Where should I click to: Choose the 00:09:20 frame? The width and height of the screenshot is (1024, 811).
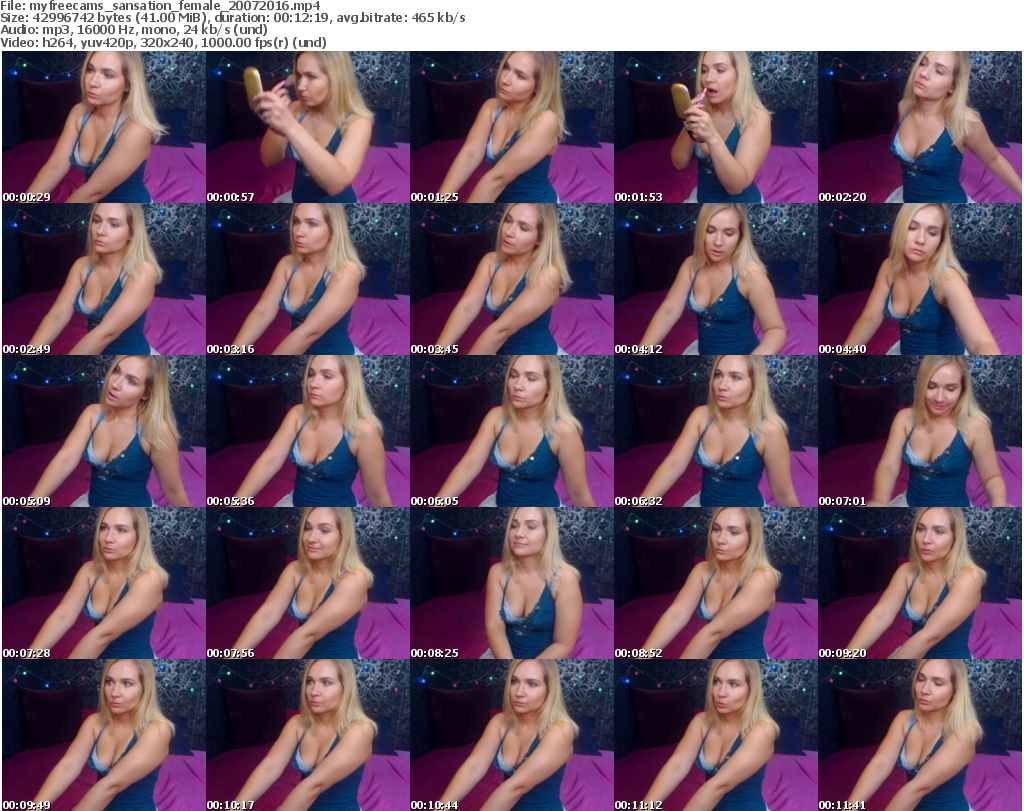click(920, 583)
